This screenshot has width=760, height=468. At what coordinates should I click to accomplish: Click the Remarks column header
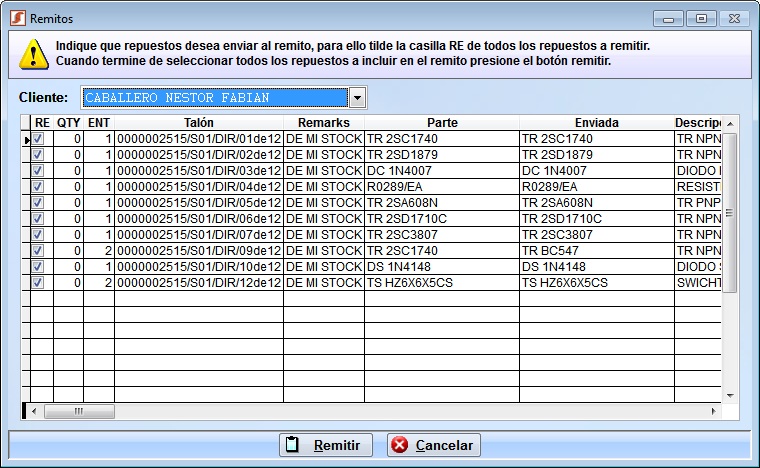pos(323,123)
